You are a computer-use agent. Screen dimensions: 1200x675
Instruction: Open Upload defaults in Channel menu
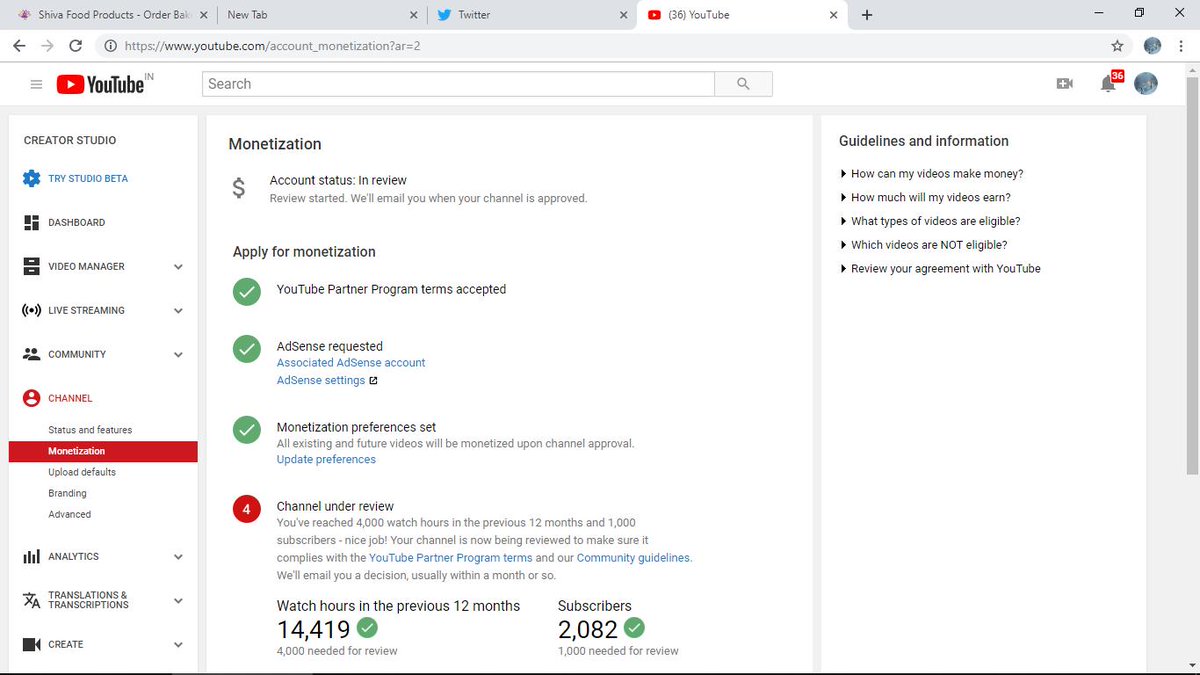coord(82,472)
